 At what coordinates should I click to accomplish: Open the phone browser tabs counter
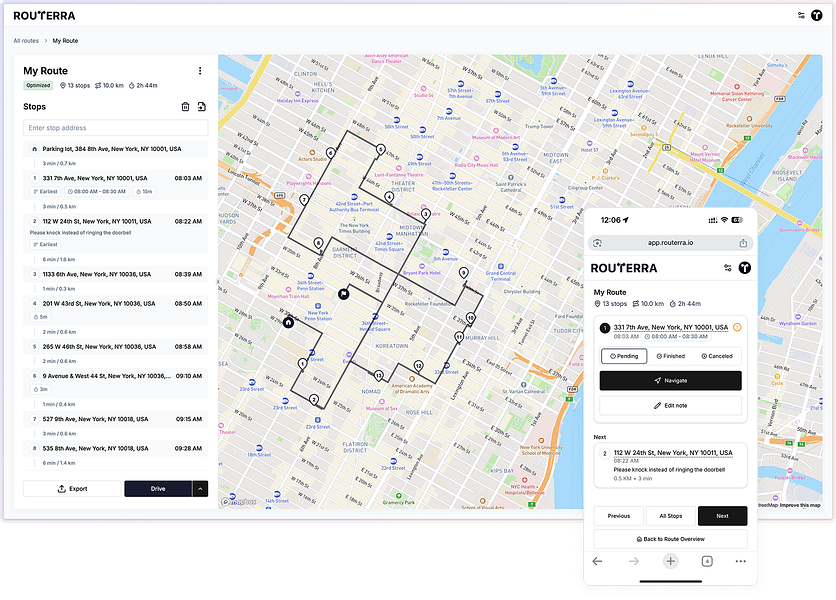pos(707,561)
